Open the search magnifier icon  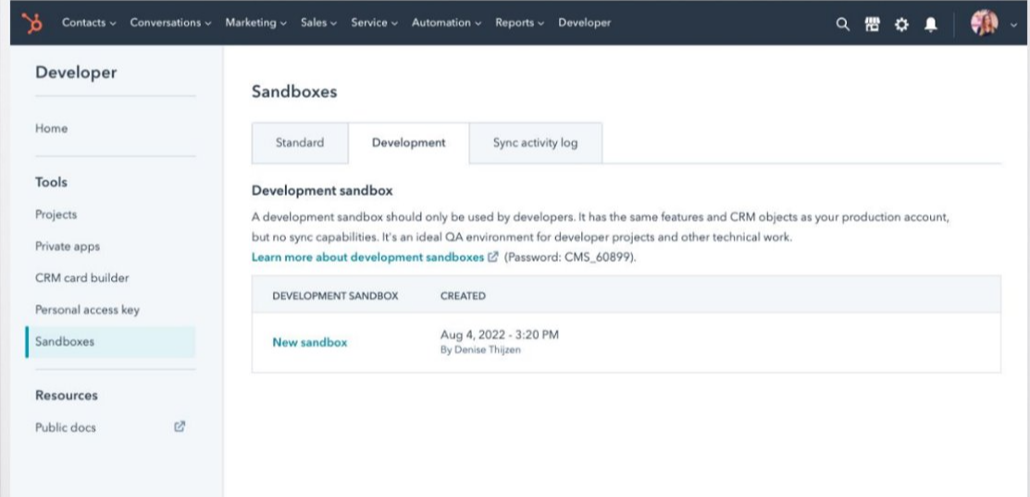(842, 24)
